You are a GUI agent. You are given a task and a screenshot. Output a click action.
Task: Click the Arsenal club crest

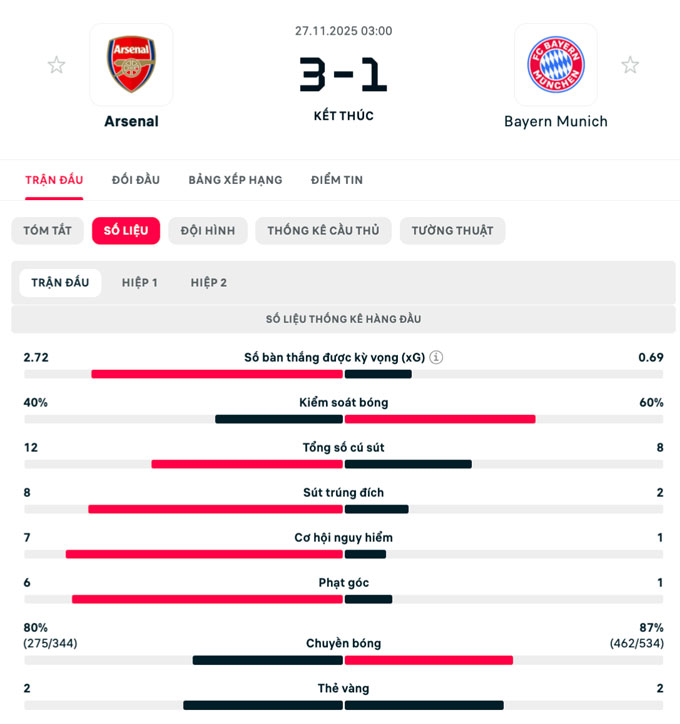pos(131,65)
